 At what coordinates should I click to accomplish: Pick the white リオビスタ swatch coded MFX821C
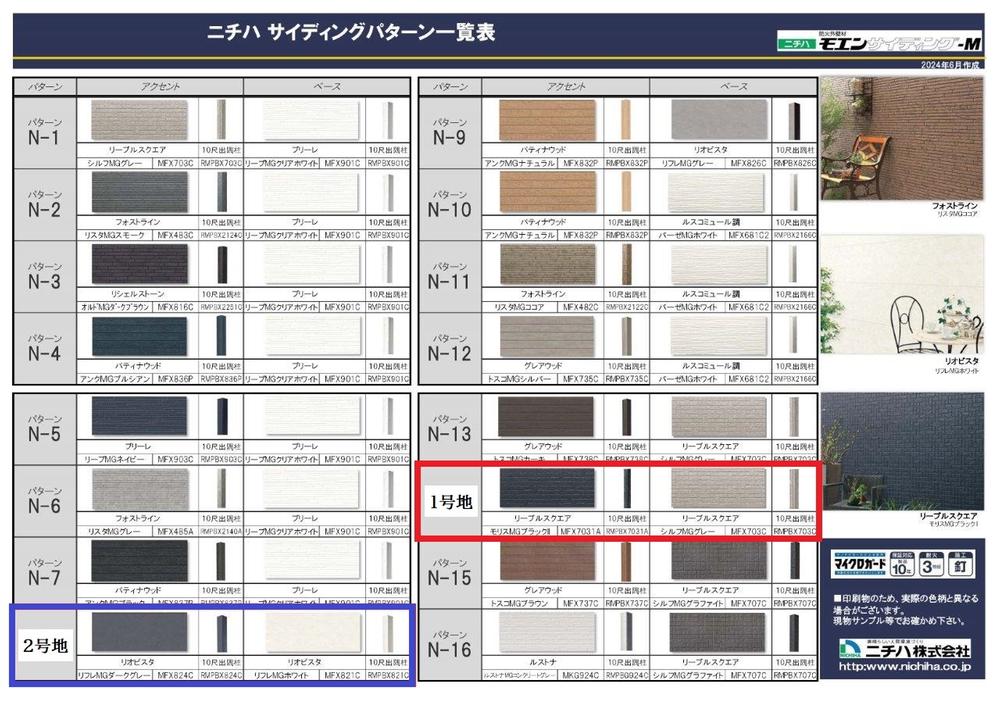(x=312, y=633)
